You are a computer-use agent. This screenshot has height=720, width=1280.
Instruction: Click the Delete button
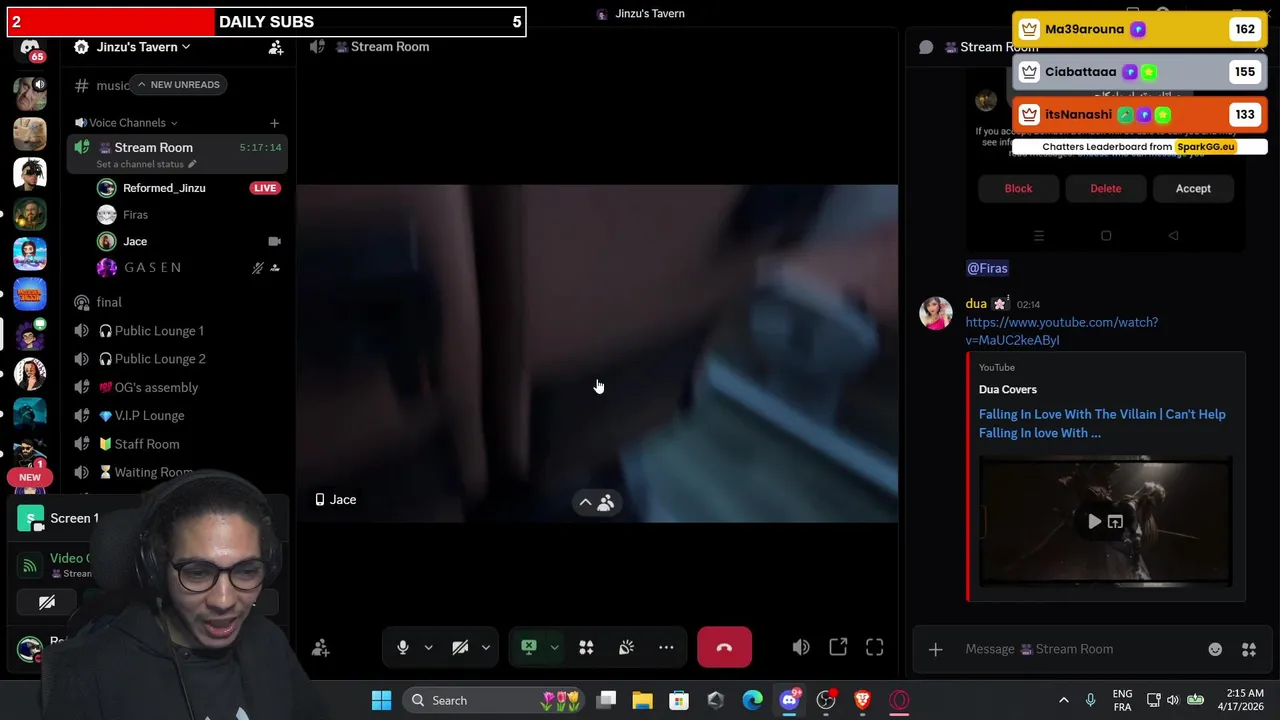[1105, 188]
